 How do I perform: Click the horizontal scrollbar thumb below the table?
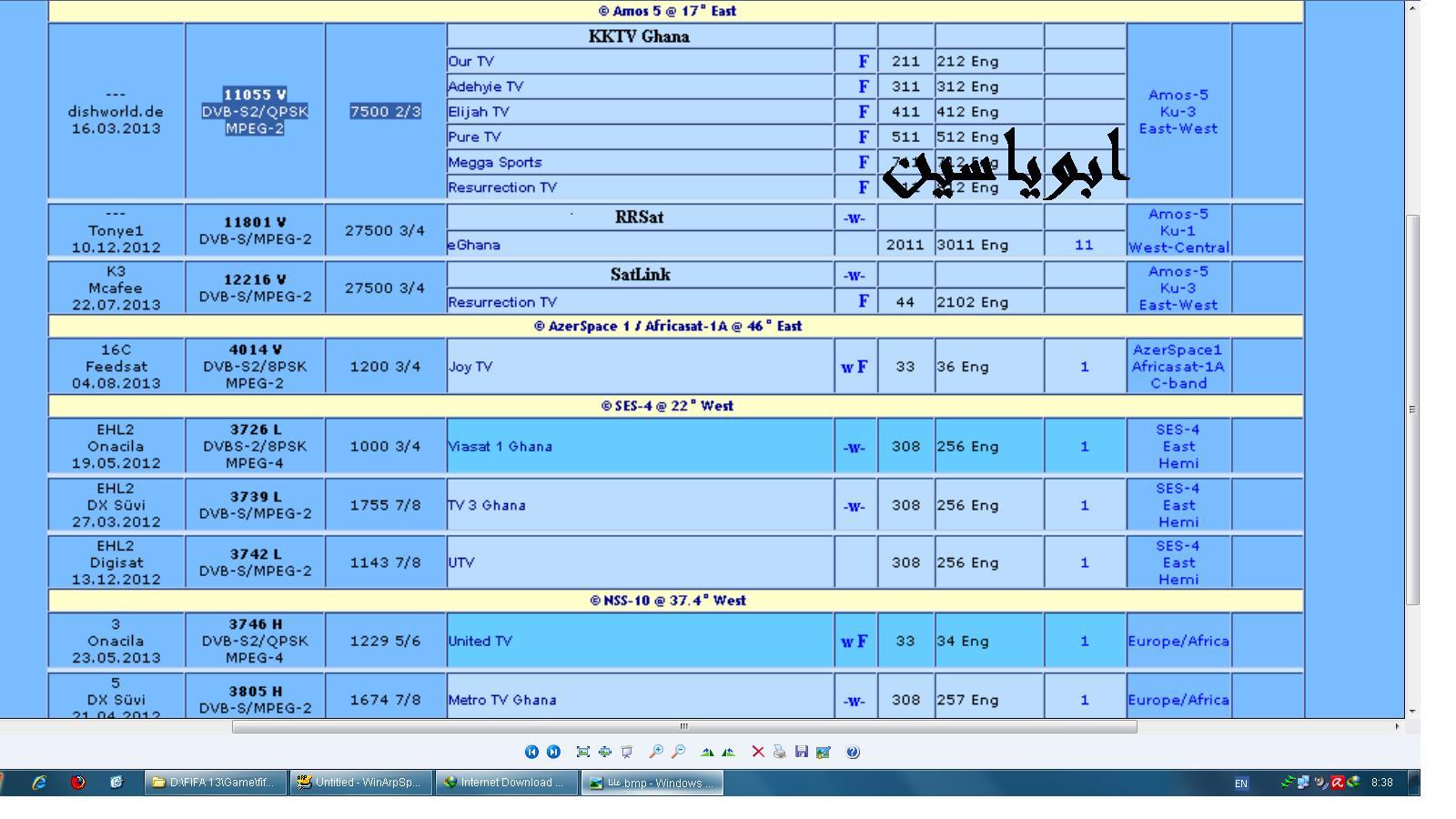pos(684,726)
